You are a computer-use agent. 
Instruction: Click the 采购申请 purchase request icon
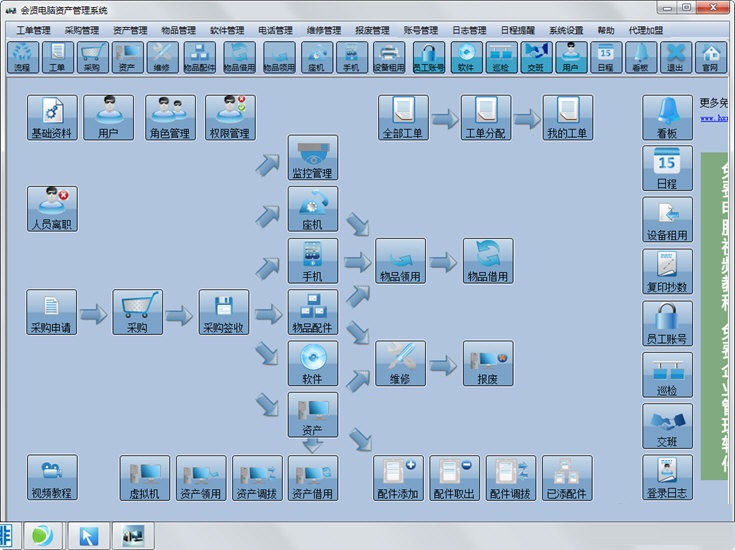coord(52,312)
